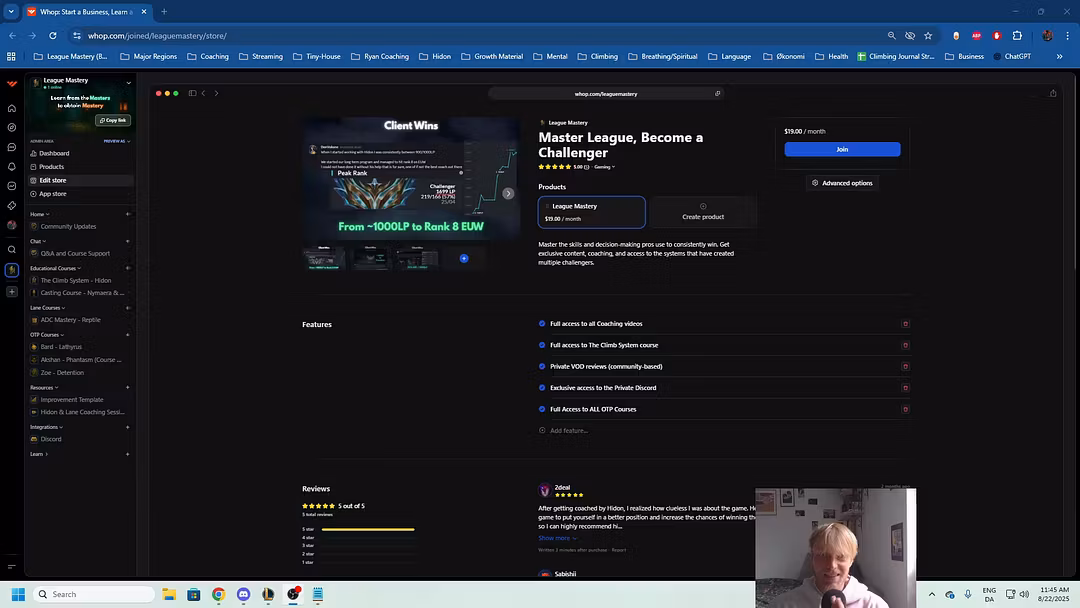Delete the 'Full access to all Coaching videos' feature
The width and height of the screenshot is (1080, 608).
pyautogui.click(x=905, y=323)
